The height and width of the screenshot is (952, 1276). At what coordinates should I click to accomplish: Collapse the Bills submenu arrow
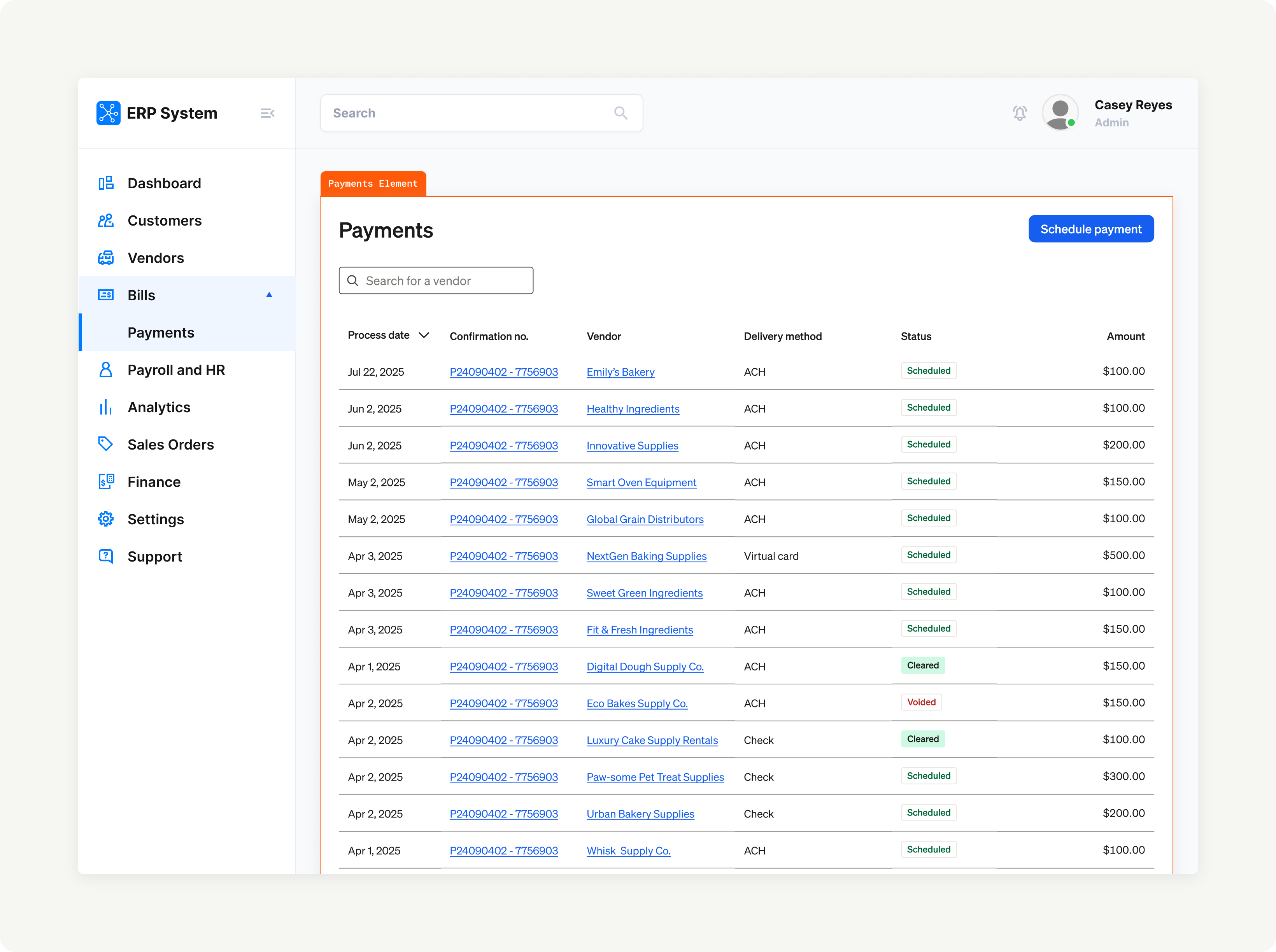coord(269,295)
